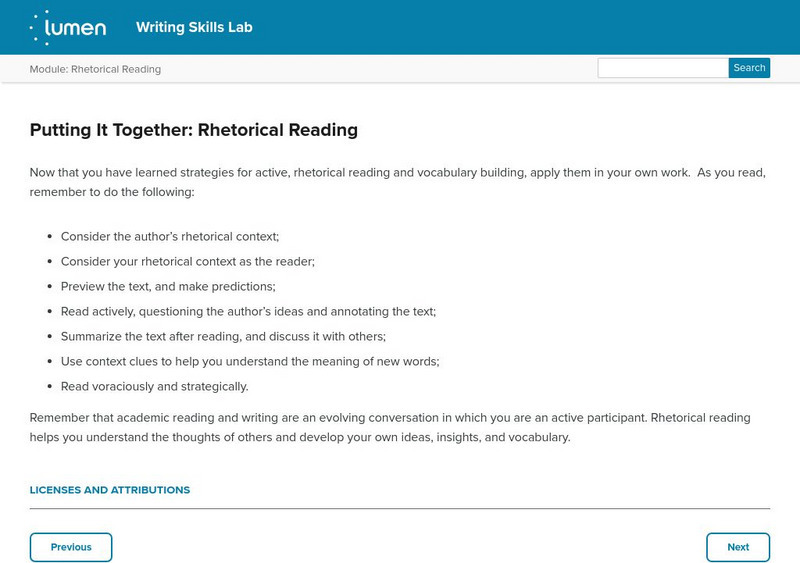This screenshot has height=563, width=800.
Task: Open the Writing Skills Lab title link
Action: click(194, 27)
